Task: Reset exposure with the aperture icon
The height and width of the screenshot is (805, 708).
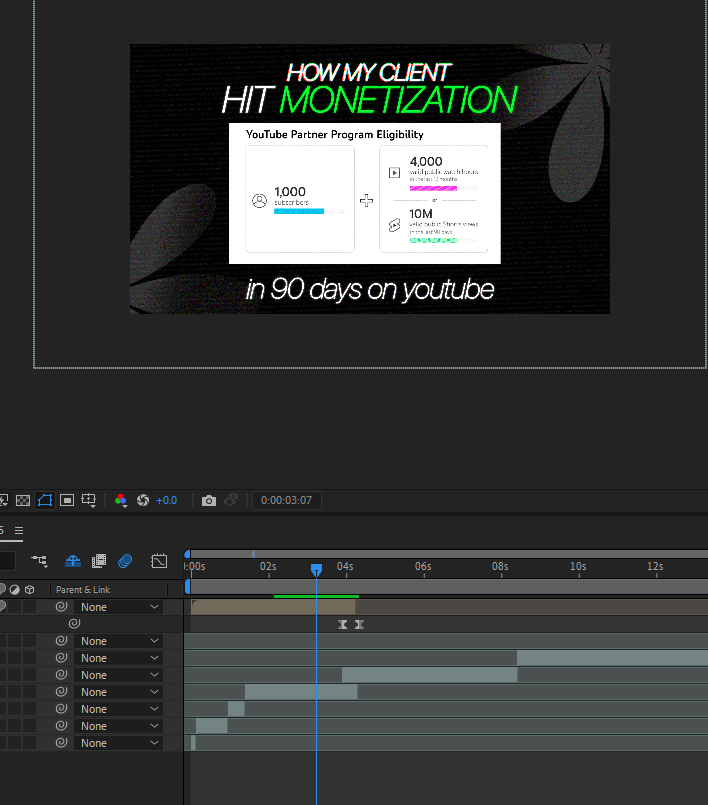Action: coord(143,501)
